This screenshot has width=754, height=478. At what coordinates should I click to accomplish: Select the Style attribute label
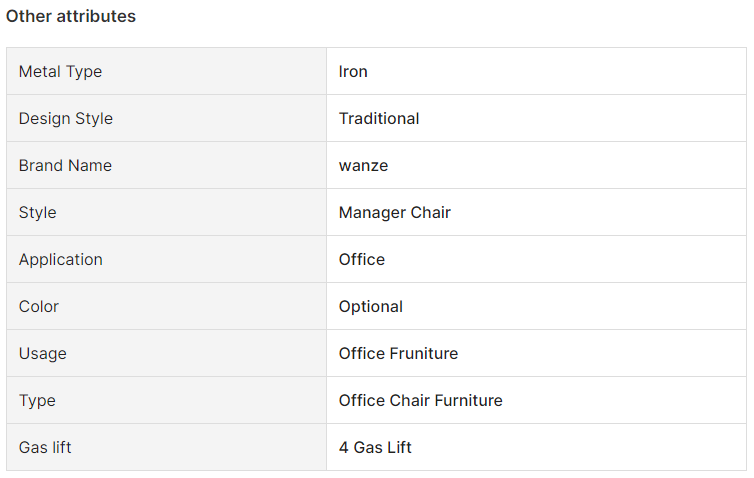[x=38, y=213]
